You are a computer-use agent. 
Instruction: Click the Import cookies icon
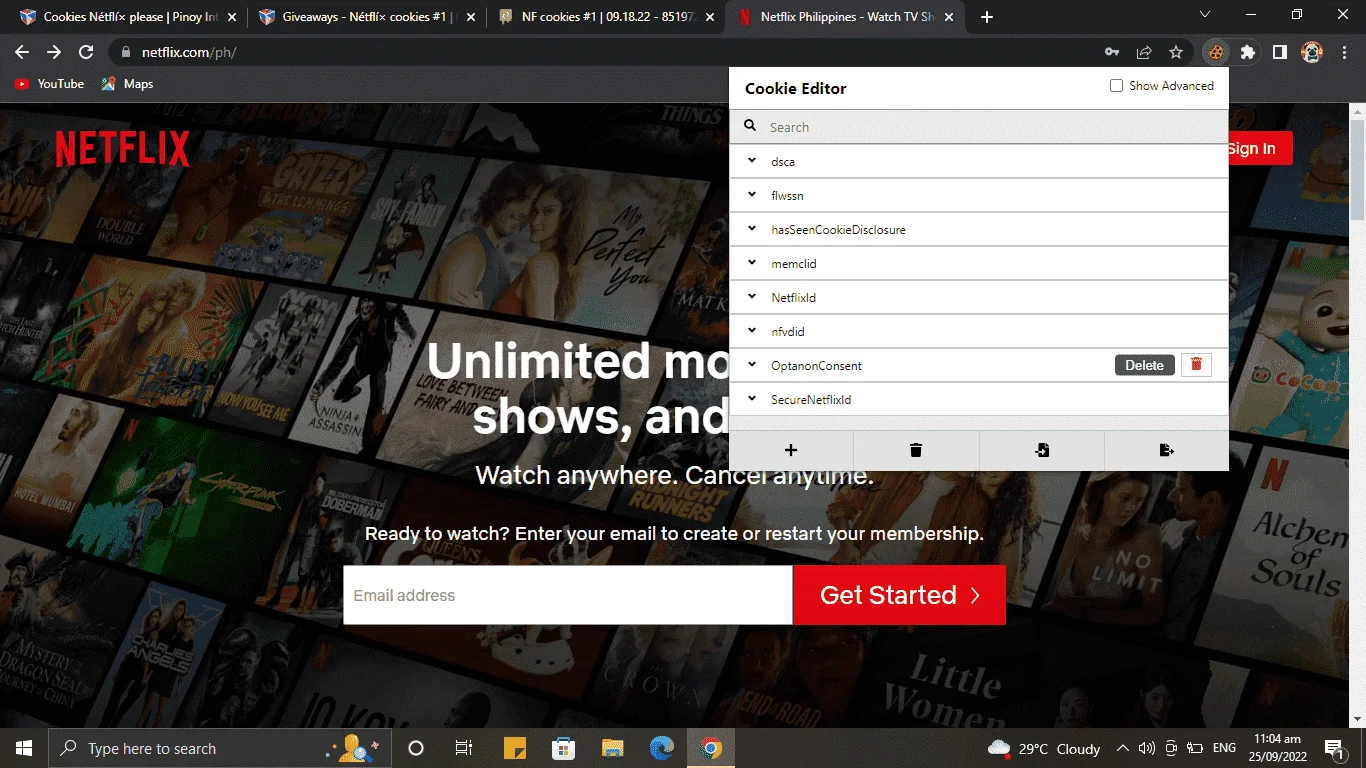click(x=1042, y=450)
